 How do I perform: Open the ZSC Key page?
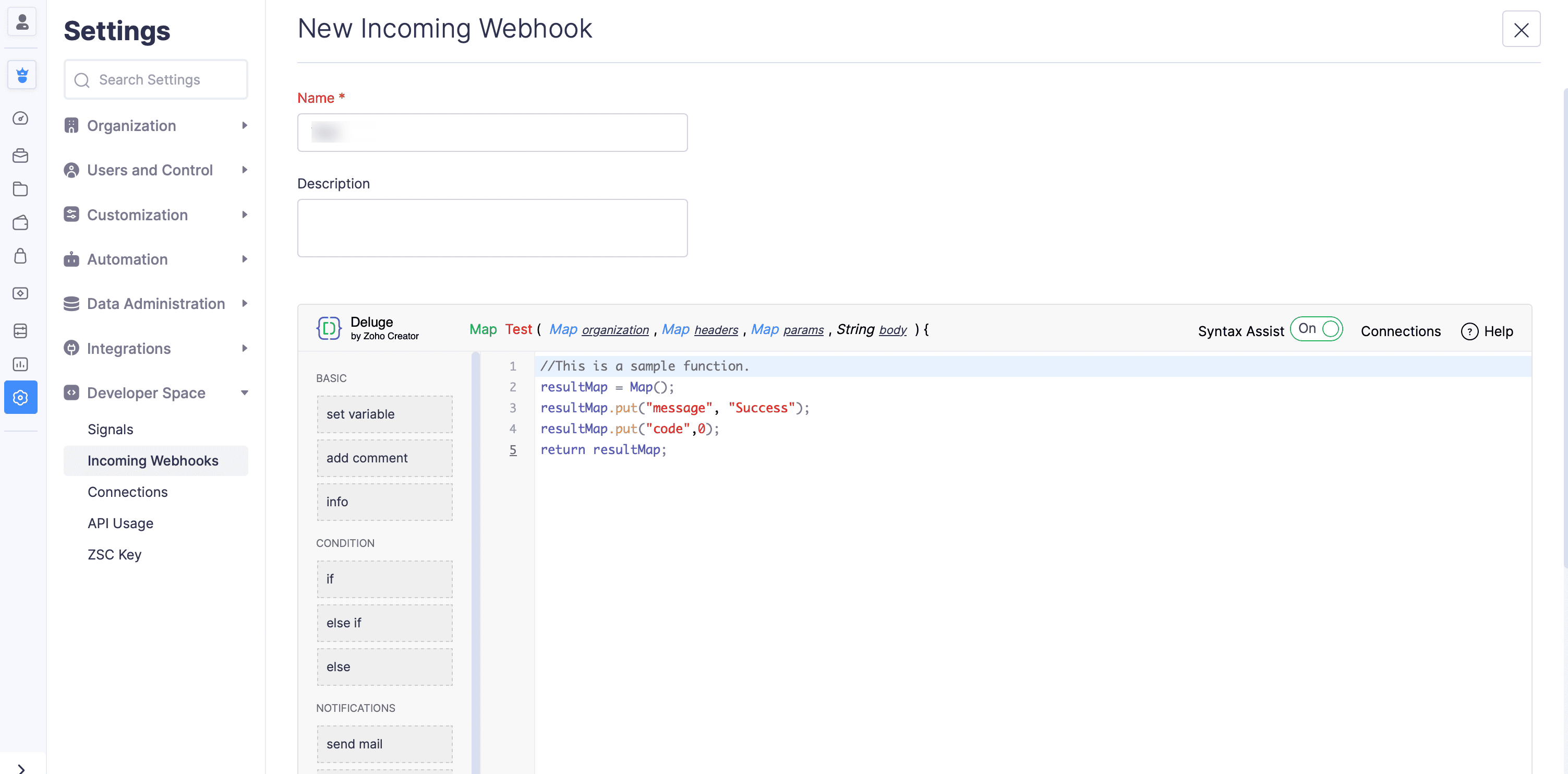coord(114,554)
